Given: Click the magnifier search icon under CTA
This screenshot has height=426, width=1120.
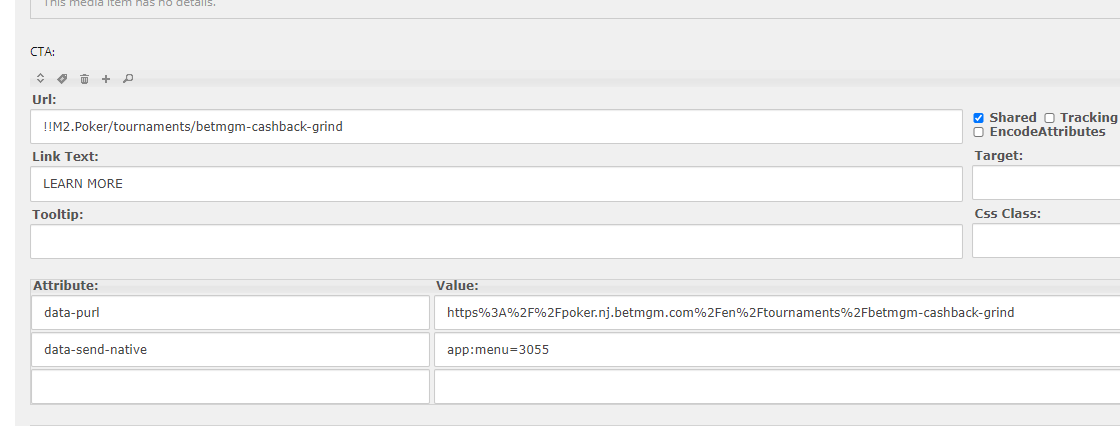Looking at the screenshot, I should (x=128, y=79).
